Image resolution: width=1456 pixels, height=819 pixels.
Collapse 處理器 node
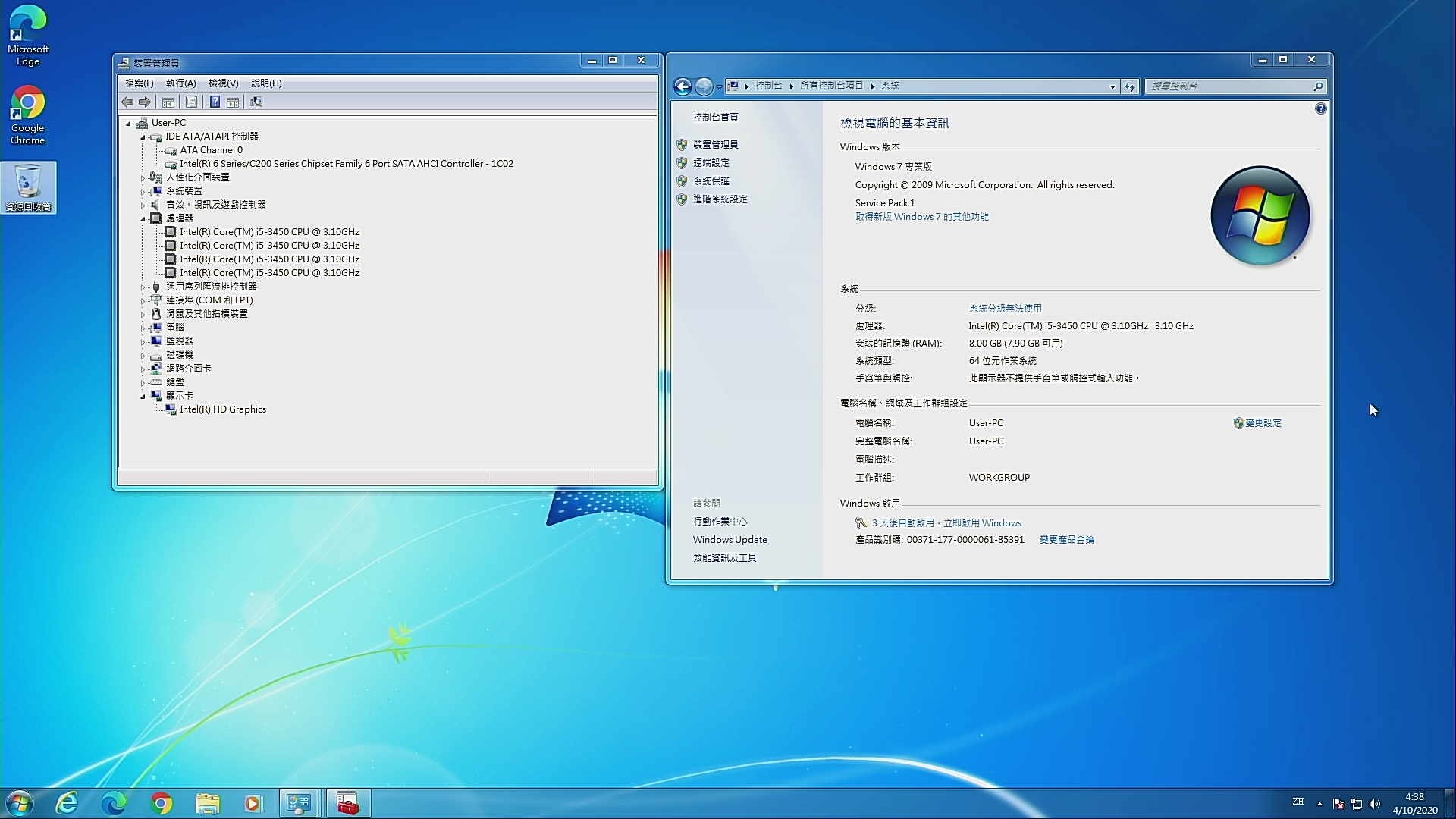tap(143, 218)
